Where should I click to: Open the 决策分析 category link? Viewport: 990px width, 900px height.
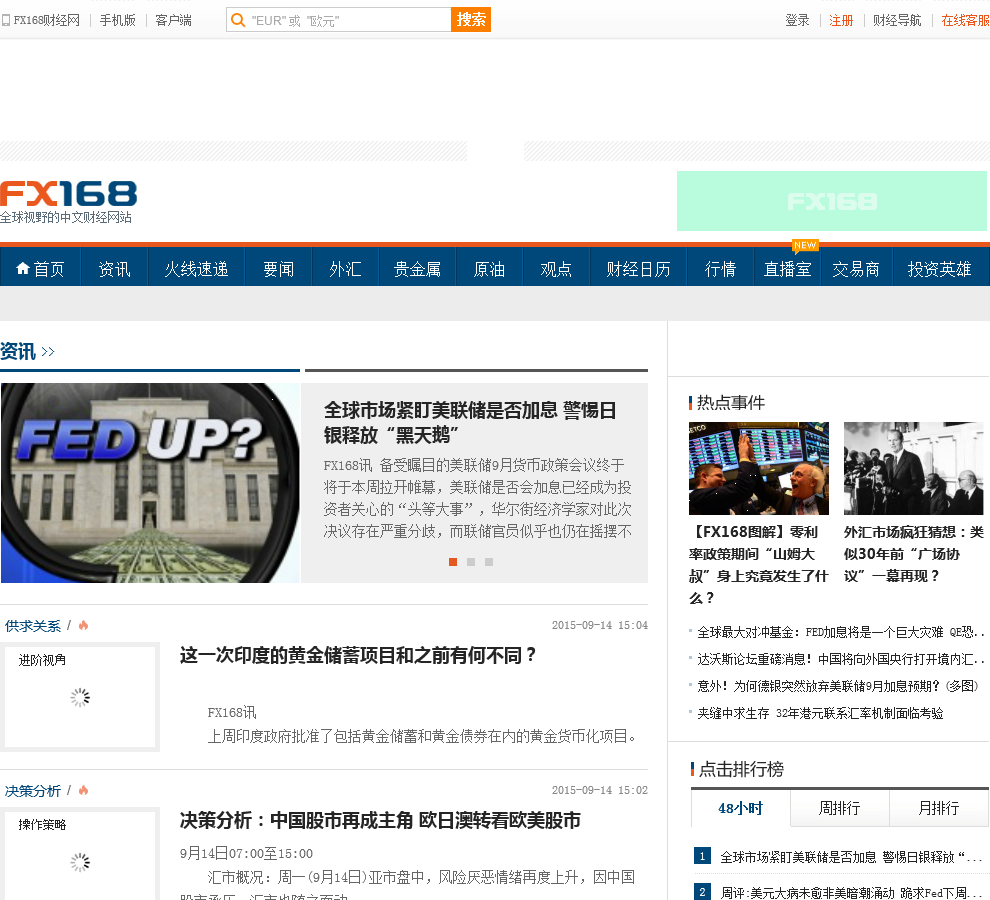tap(33, 791)
